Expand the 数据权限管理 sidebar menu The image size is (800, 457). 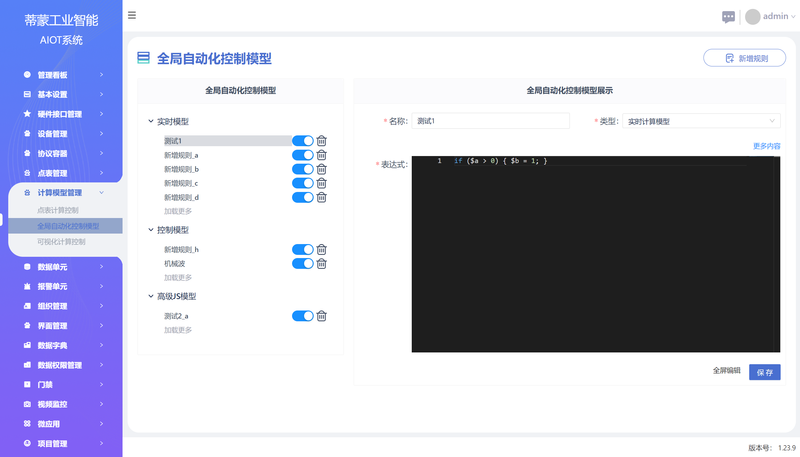(101, 365)
